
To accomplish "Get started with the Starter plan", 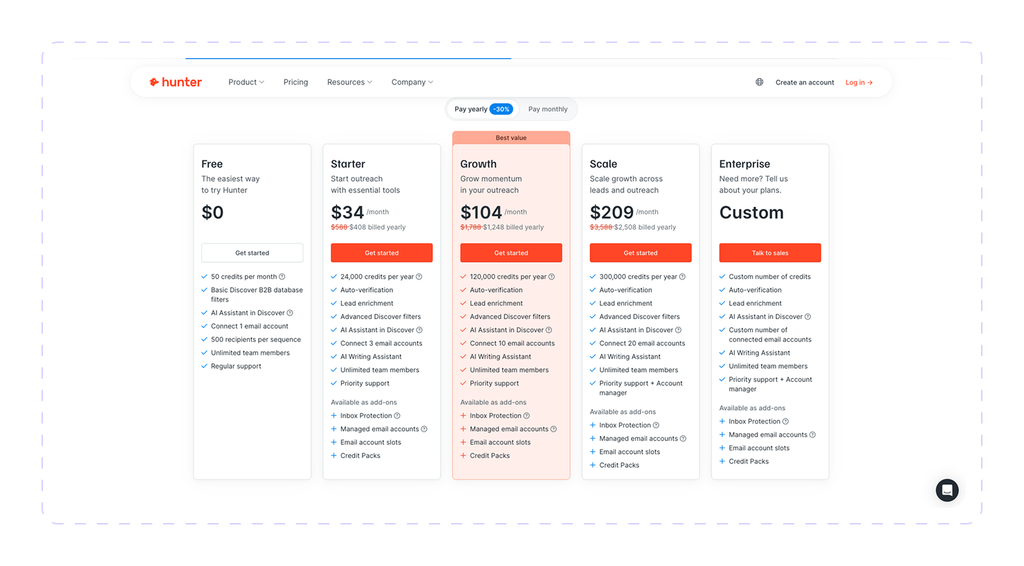I will pyautogui.click(x=381, y=253).
